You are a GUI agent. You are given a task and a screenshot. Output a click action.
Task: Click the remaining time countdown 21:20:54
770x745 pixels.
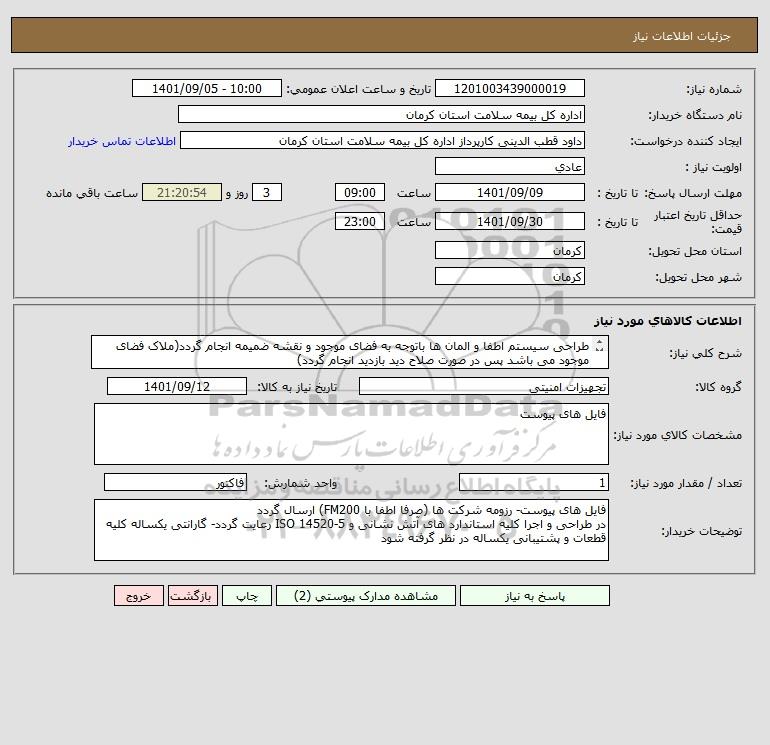point(182,193)
